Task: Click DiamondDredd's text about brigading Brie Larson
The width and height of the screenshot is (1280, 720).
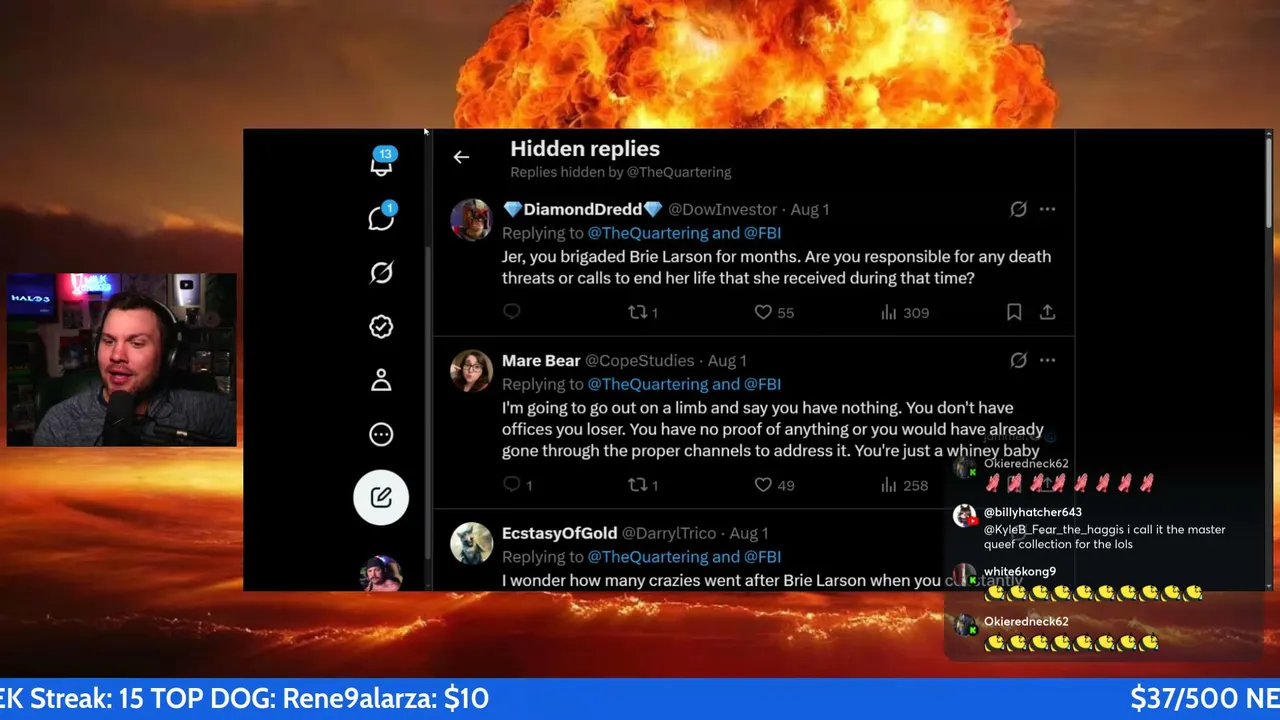Action: [776, 267]
